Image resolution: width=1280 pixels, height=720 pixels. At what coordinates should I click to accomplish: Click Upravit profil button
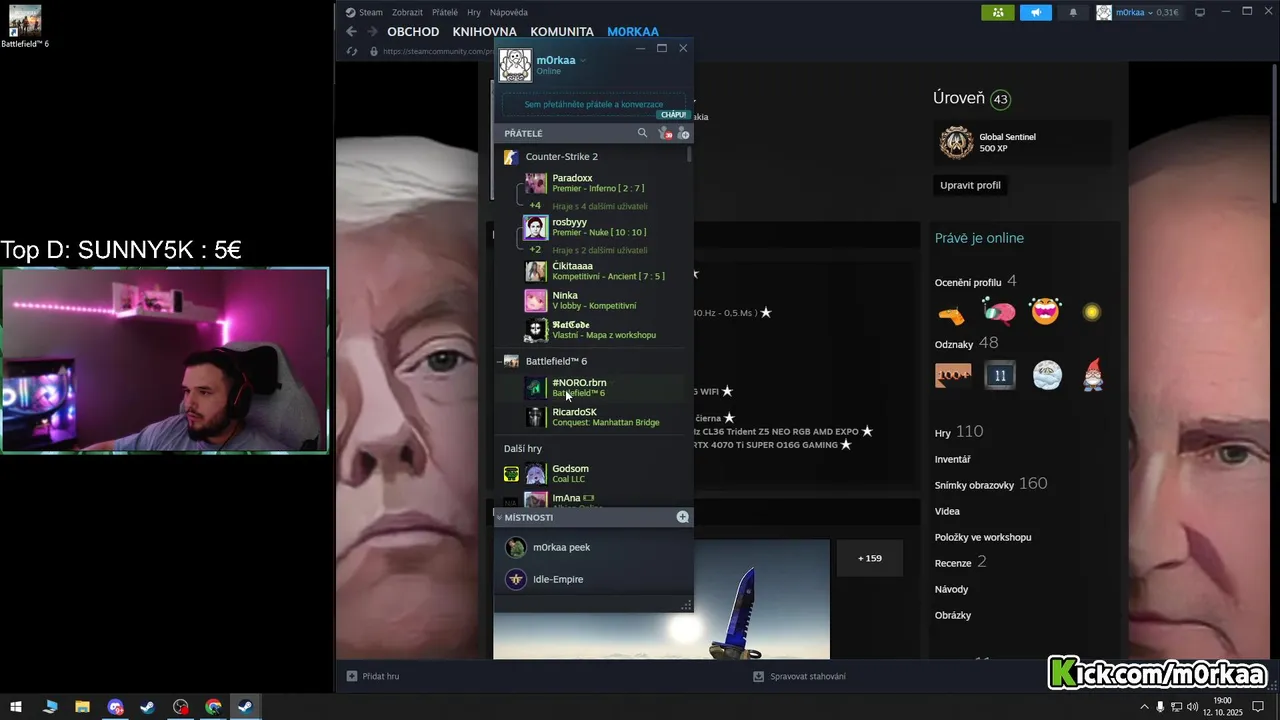(x=970, y=185)
